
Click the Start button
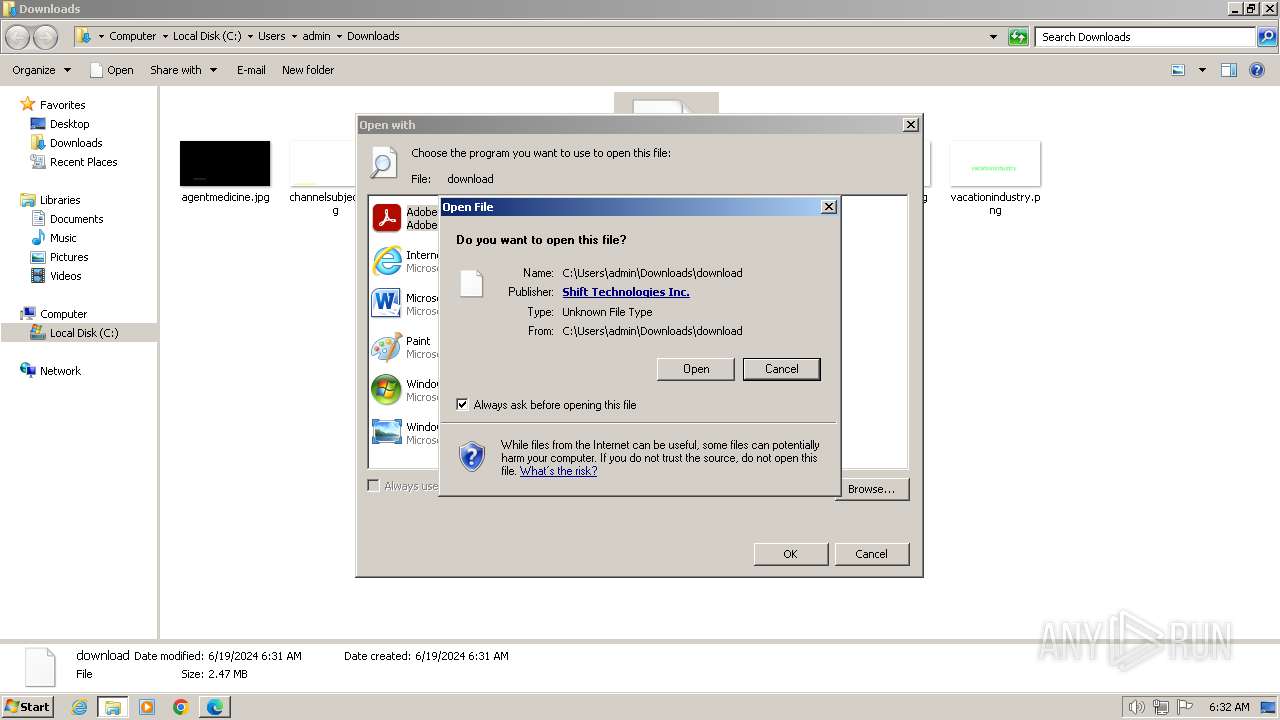pyautogui.click(x=27, y=706)
